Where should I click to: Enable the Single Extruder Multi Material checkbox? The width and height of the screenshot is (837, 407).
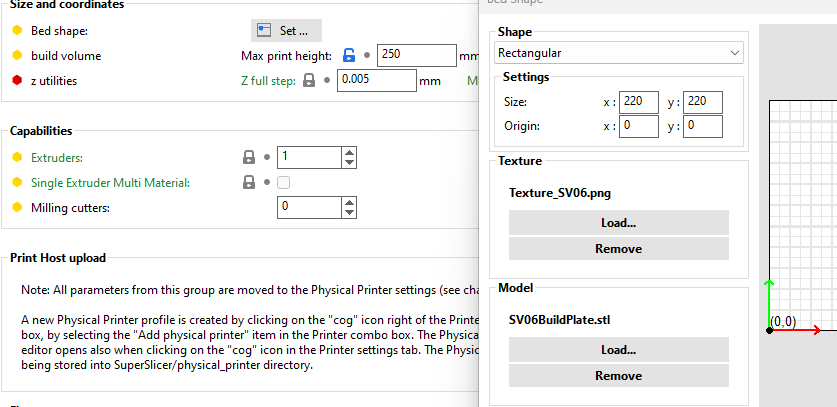point(284,183)
